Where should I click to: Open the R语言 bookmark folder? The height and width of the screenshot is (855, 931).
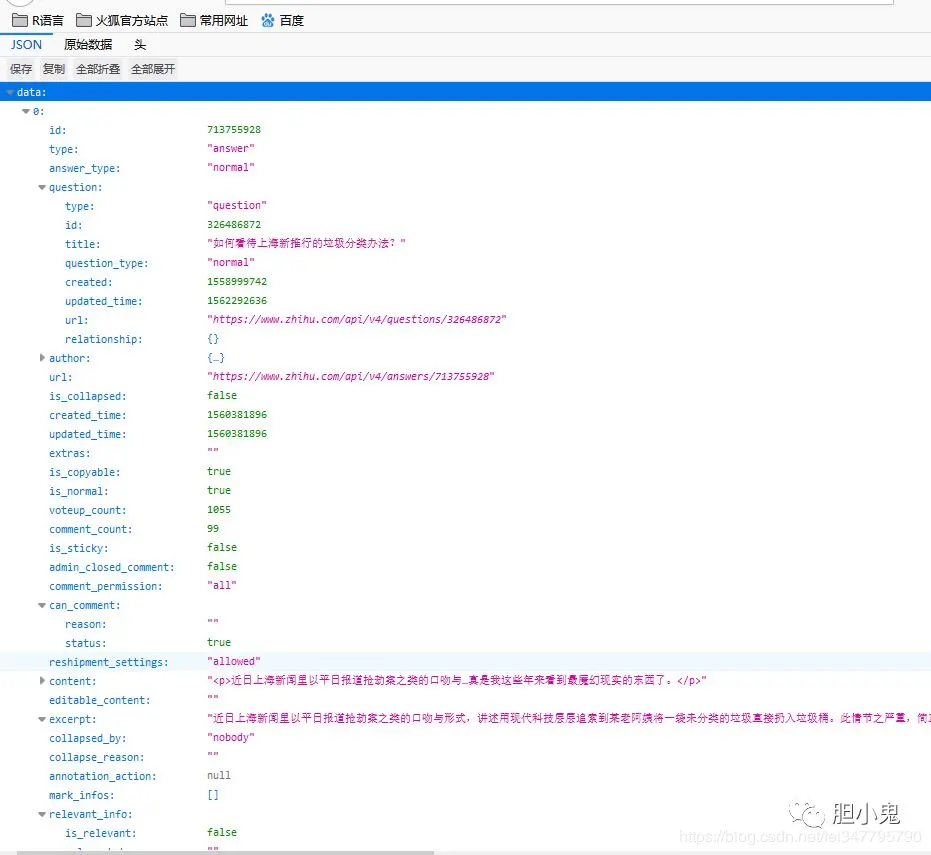point(37,21)
